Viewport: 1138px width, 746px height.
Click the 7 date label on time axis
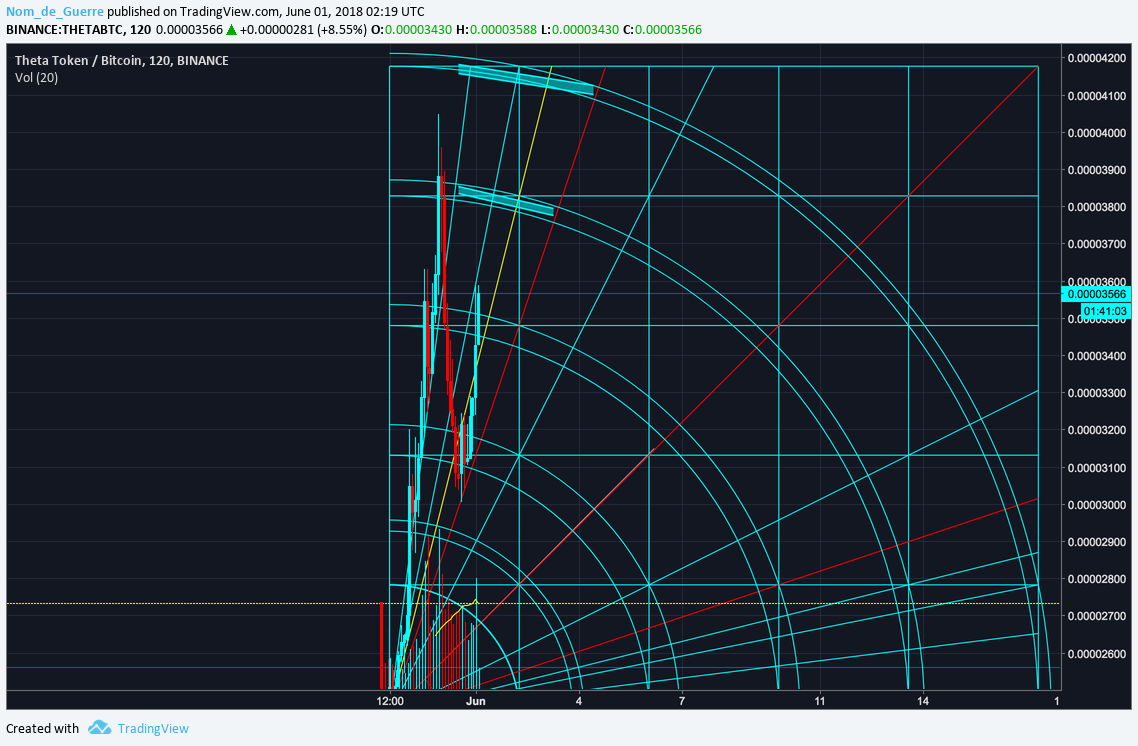click(x=681, y=701)
